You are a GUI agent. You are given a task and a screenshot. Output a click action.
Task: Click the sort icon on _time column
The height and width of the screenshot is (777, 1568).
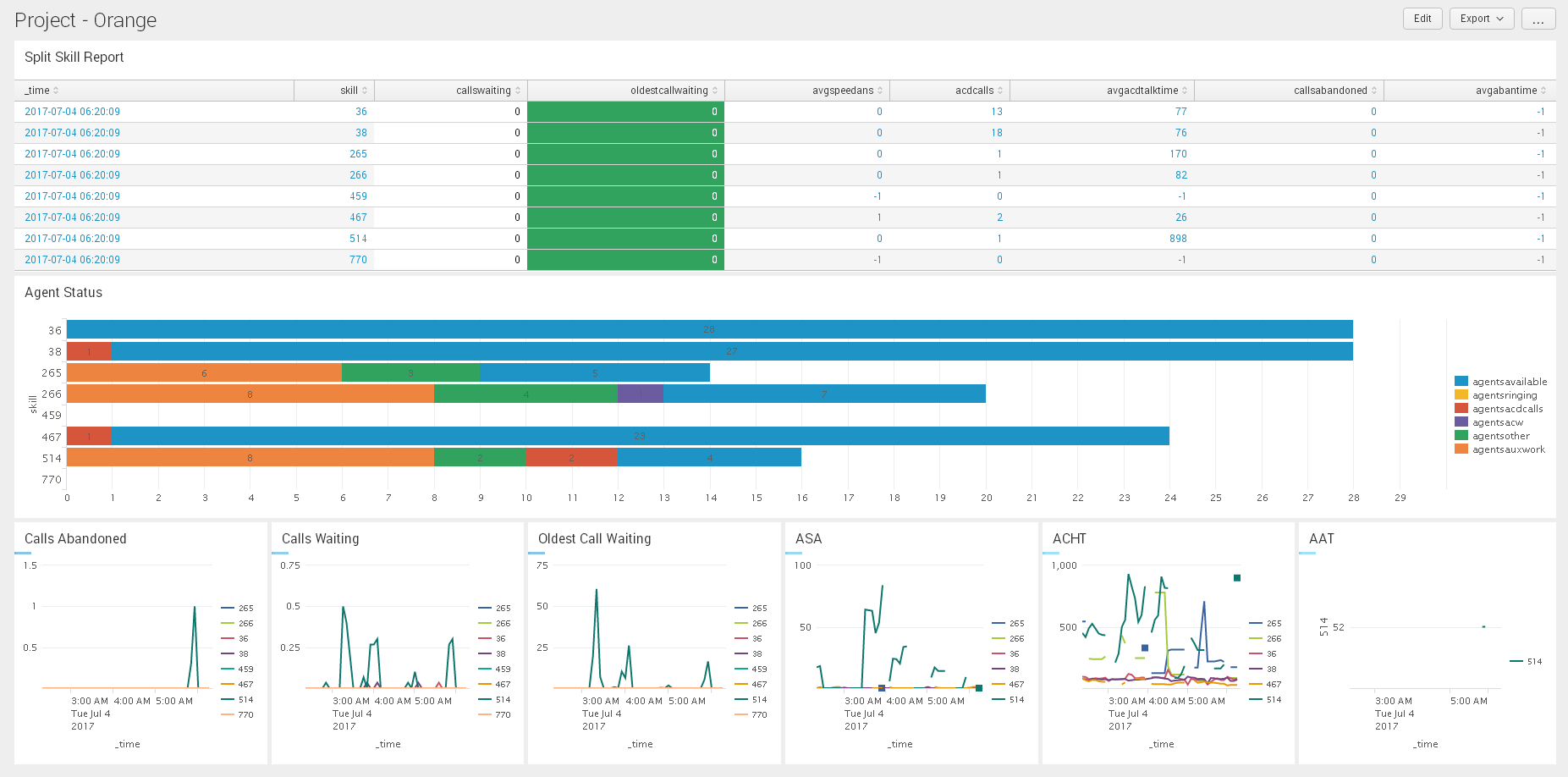pos(56,91)
